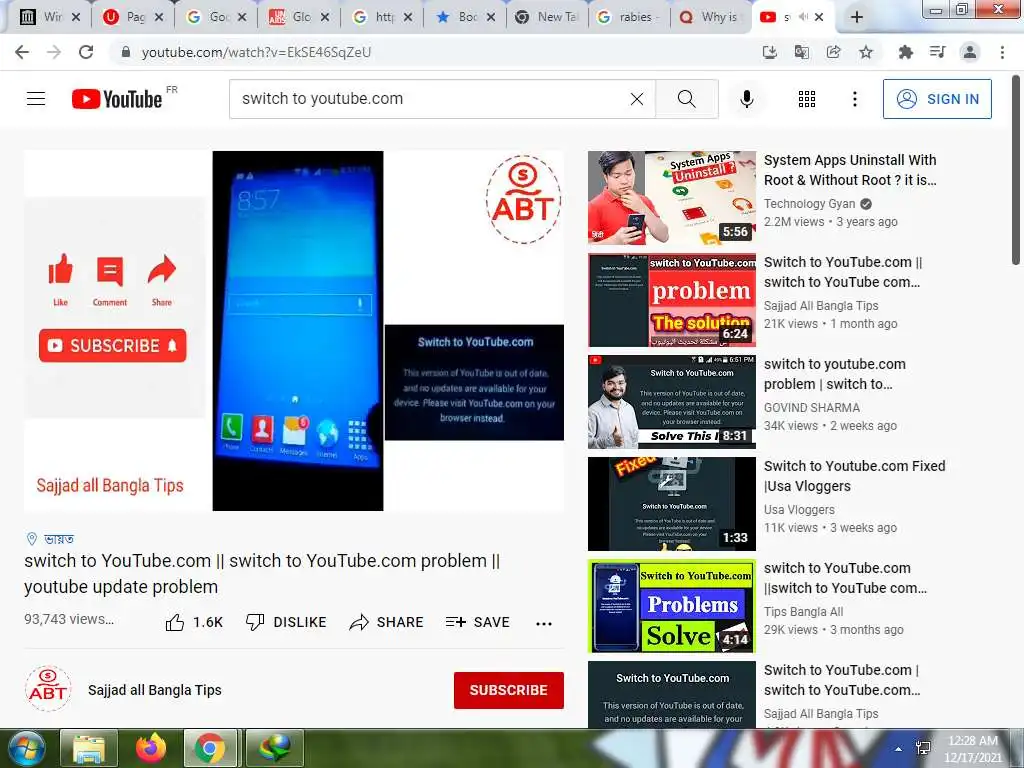Click the SIGN IN button
The width and height of the screenshot is (1024, 768).
[937, 99]
